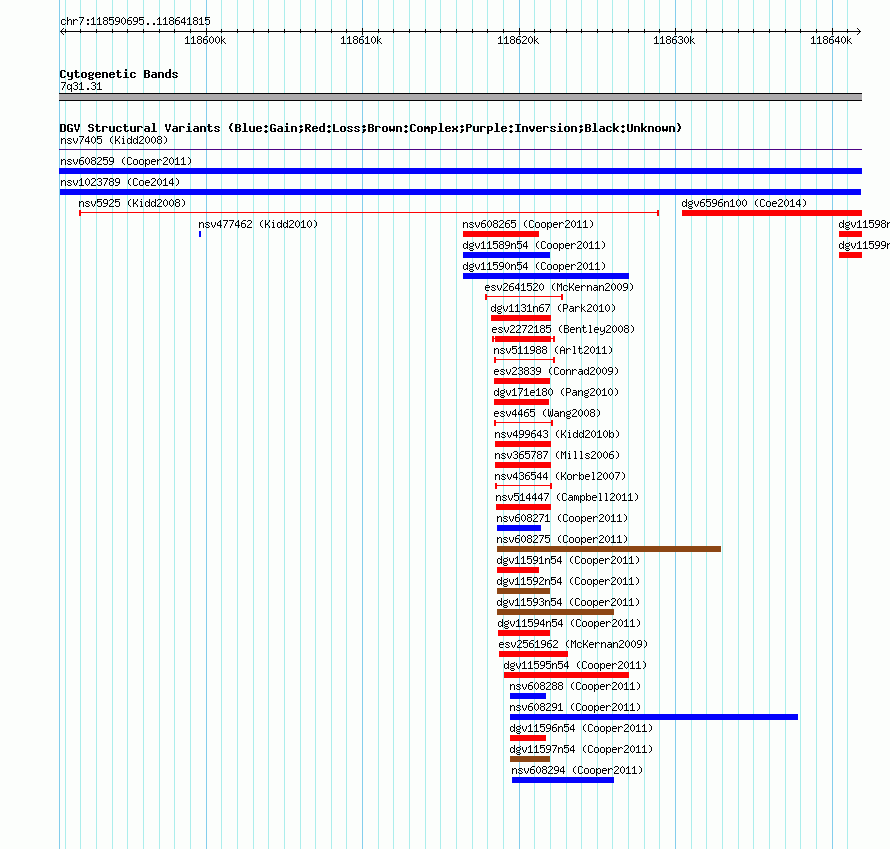The height and width of the screenshot is (849, 890).
Task: Click the dgv6596n100 (Coe2014) label
Action: click(744, 203)
